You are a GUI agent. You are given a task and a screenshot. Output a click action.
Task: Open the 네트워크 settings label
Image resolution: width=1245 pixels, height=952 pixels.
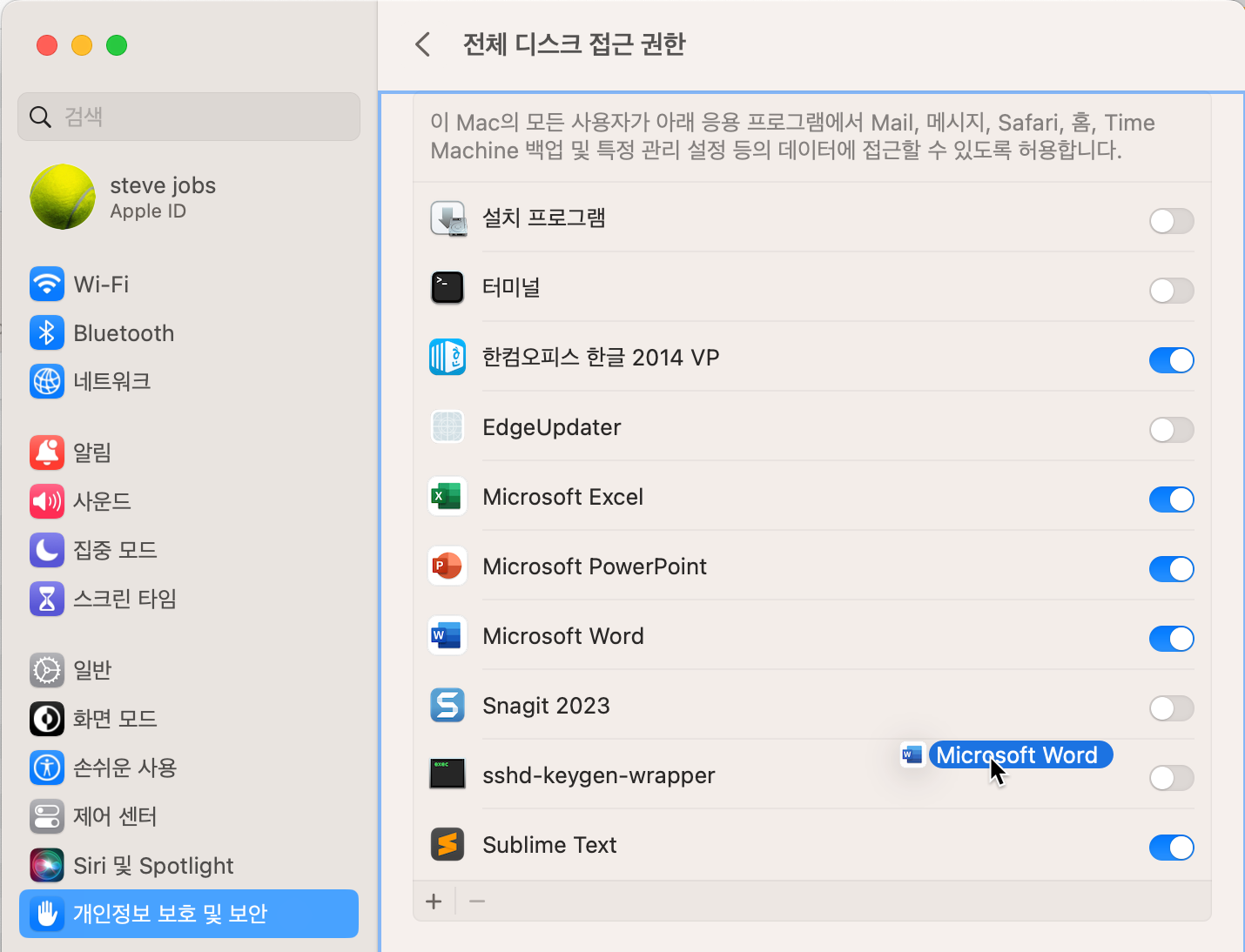(x=112, y=381)
